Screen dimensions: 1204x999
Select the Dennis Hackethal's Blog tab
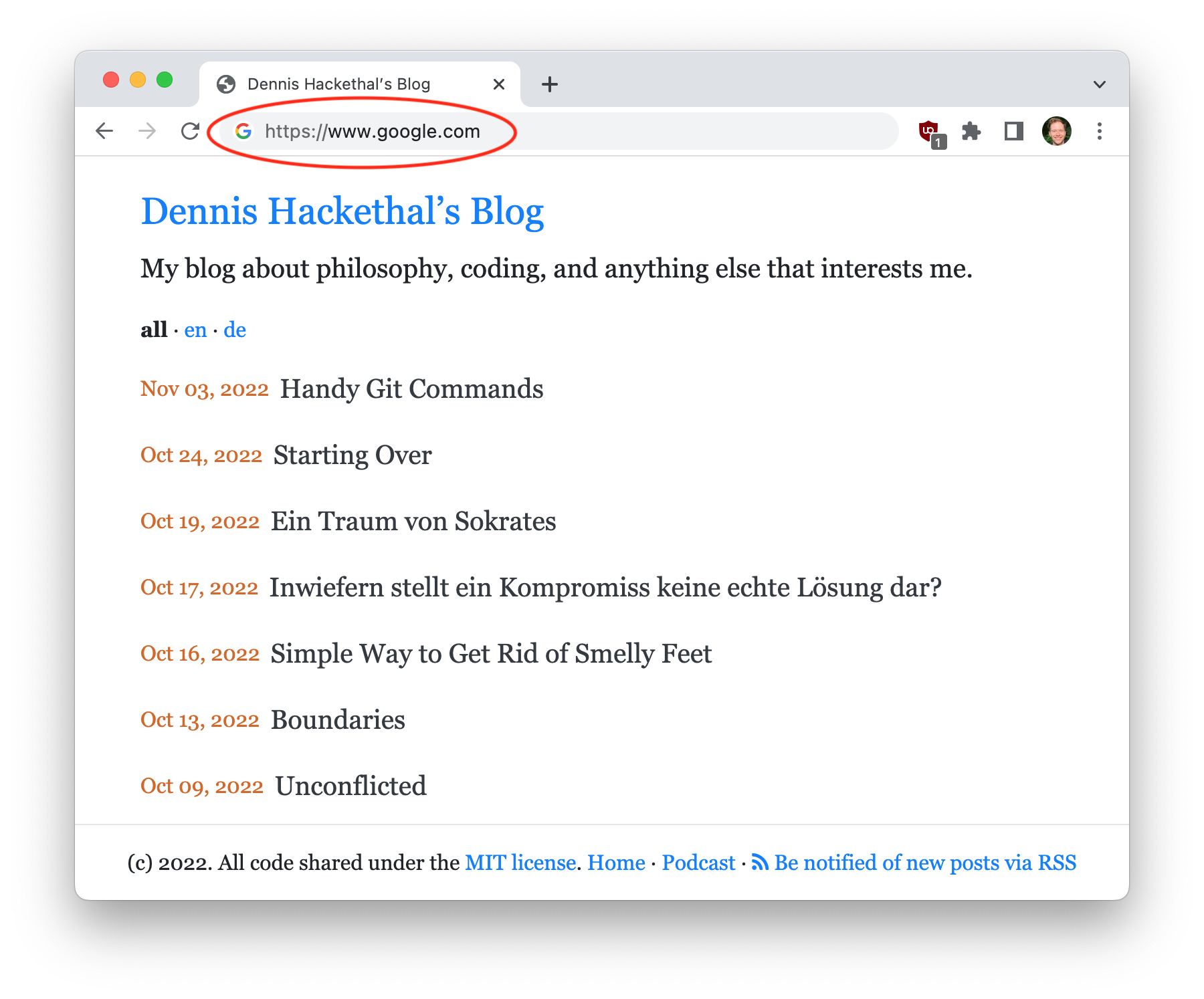coord(360,84)
